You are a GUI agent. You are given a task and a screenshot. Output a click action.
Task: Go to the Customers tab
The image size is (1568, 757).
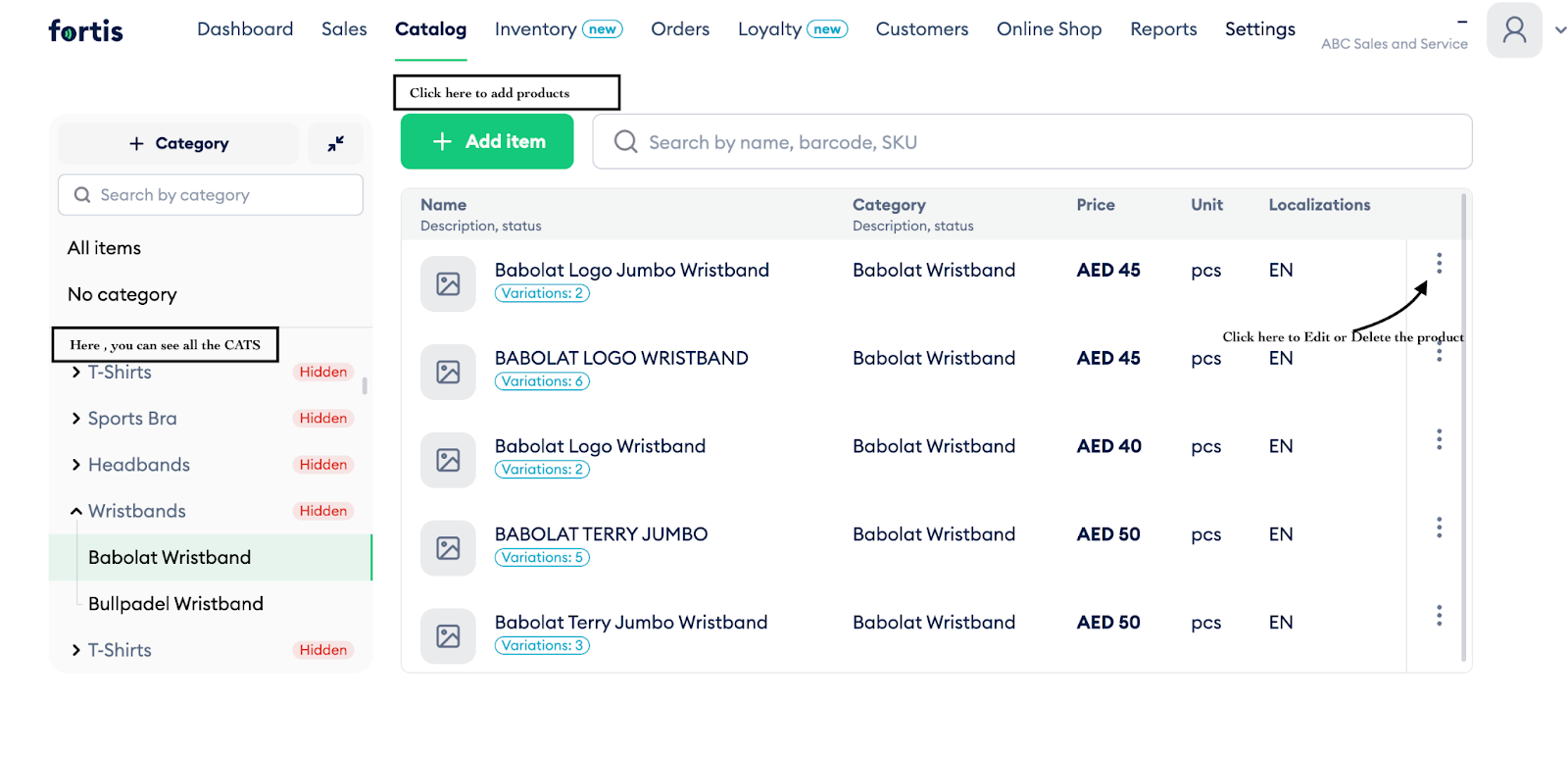point(922,29)
